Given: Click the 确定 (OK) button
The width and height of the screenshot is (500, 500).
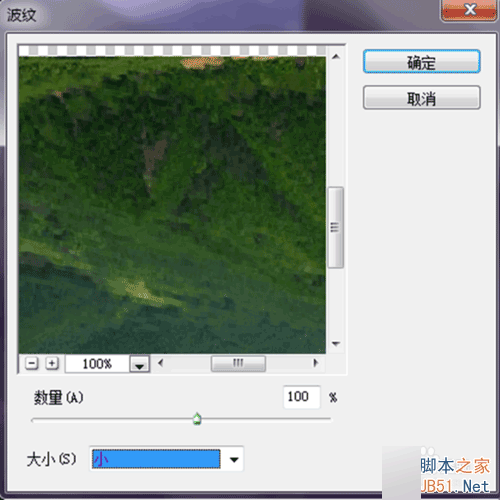Looking at the screenshot, I should (x=421, y=62).
